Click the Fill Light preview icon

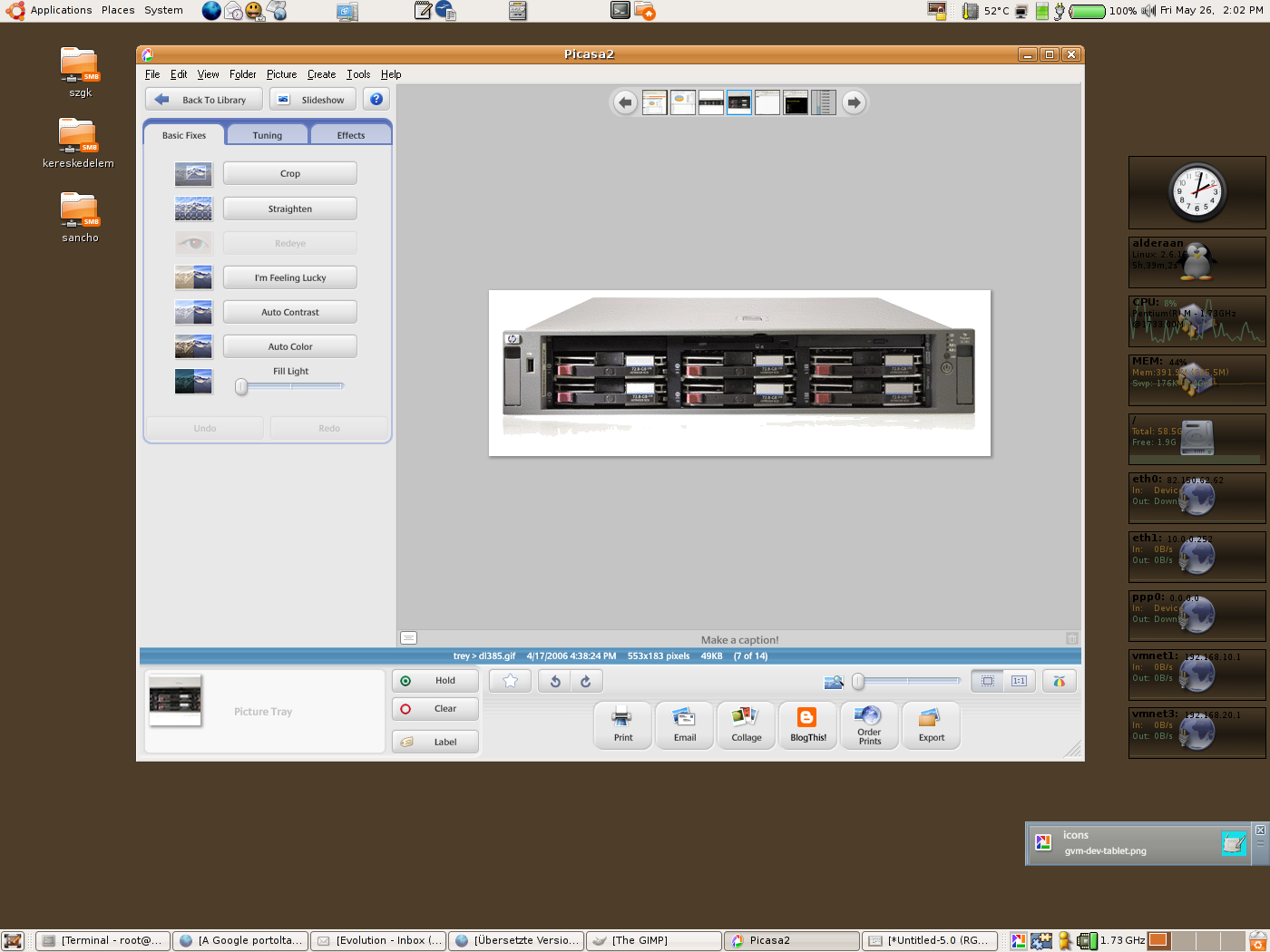[x=193, y=381]
